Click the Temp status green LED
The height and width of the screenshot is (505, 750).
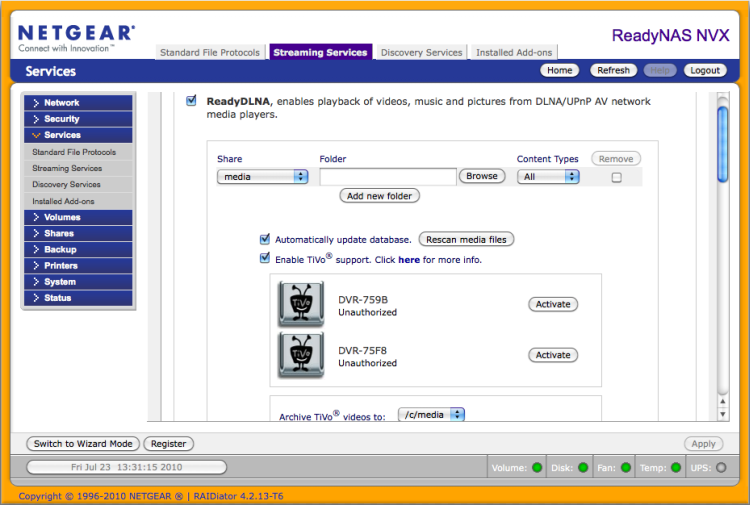(676, 468)
